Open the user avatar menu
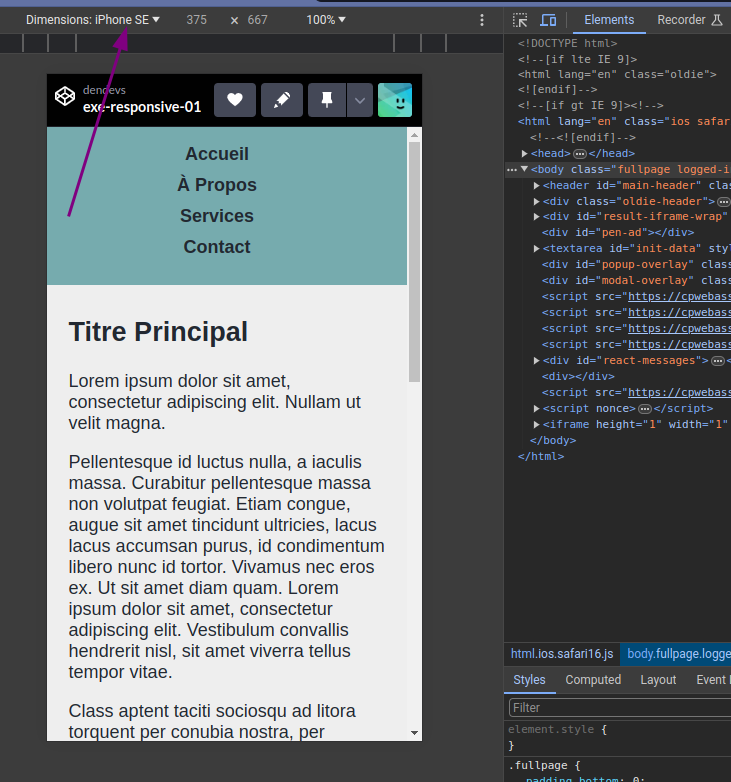This screenshot has height=782, width=731. tap(394, 100)
